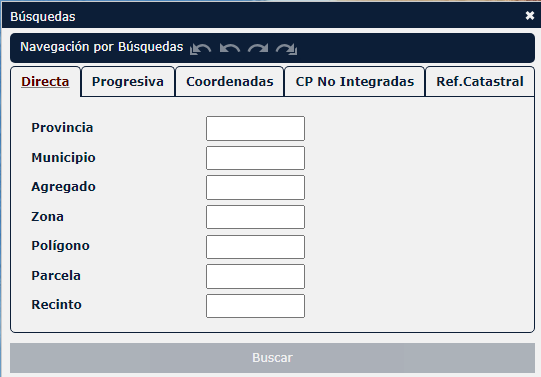Focus the Municipio text box
This screenshot has width=541, height=377.
point(255,158)
